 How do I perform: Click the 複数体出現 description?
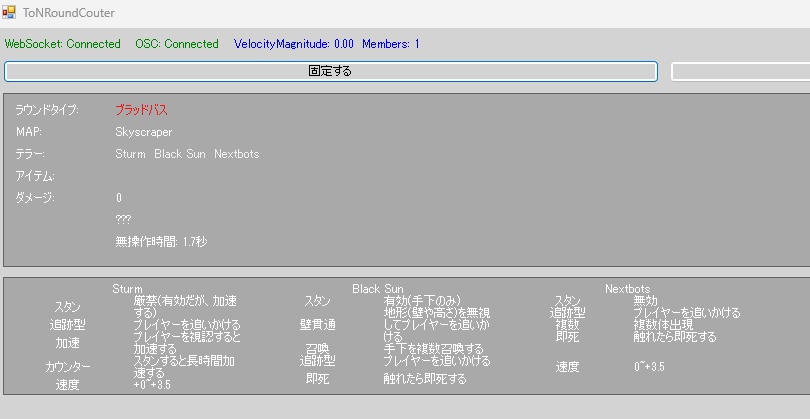663,325
